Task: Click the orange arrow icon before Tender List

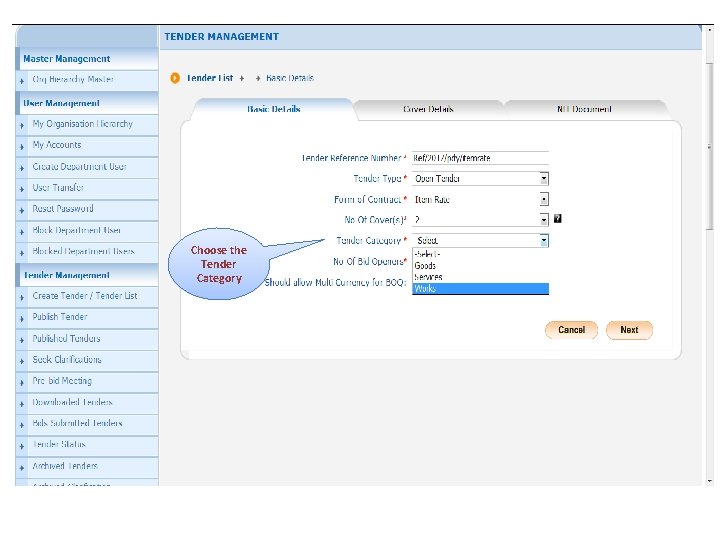Action: (175, 78)
